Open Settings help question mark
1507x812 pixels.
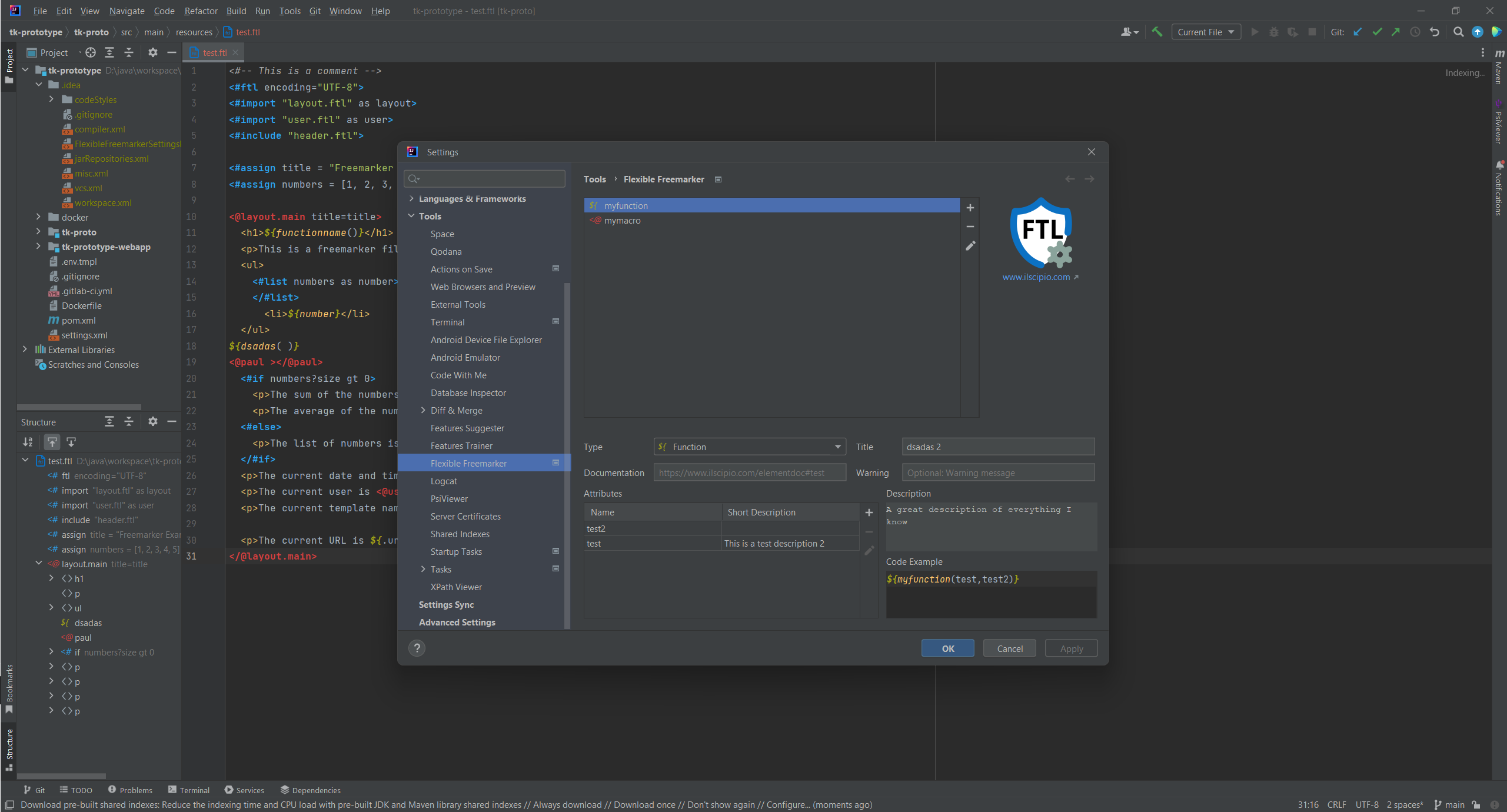pos(417,648)
